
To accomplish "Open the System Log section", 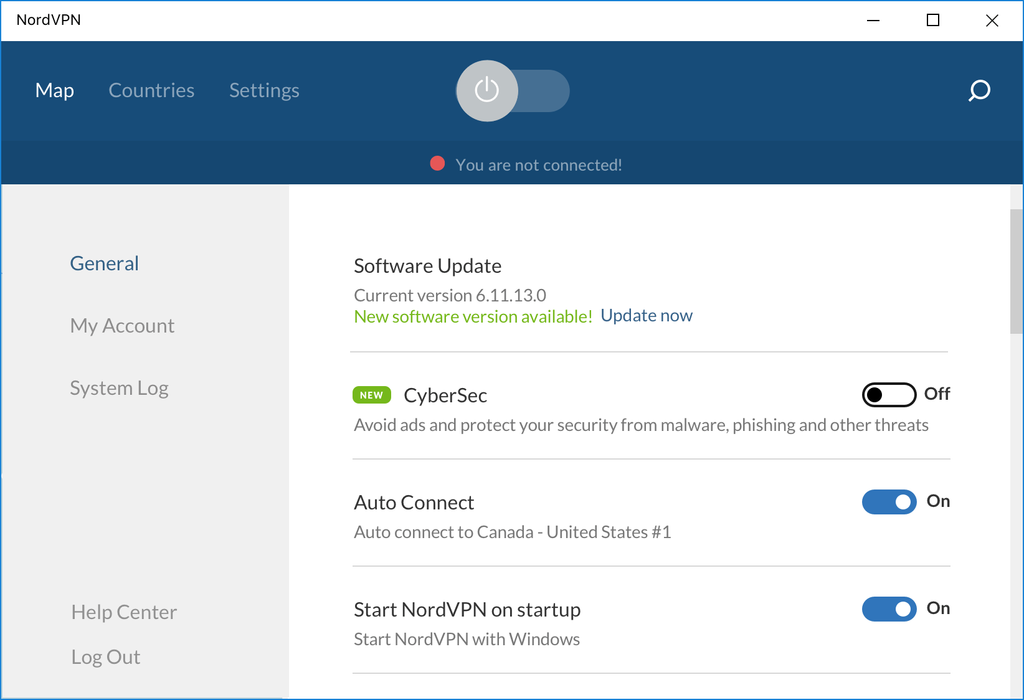I will [x=119, y=387].
